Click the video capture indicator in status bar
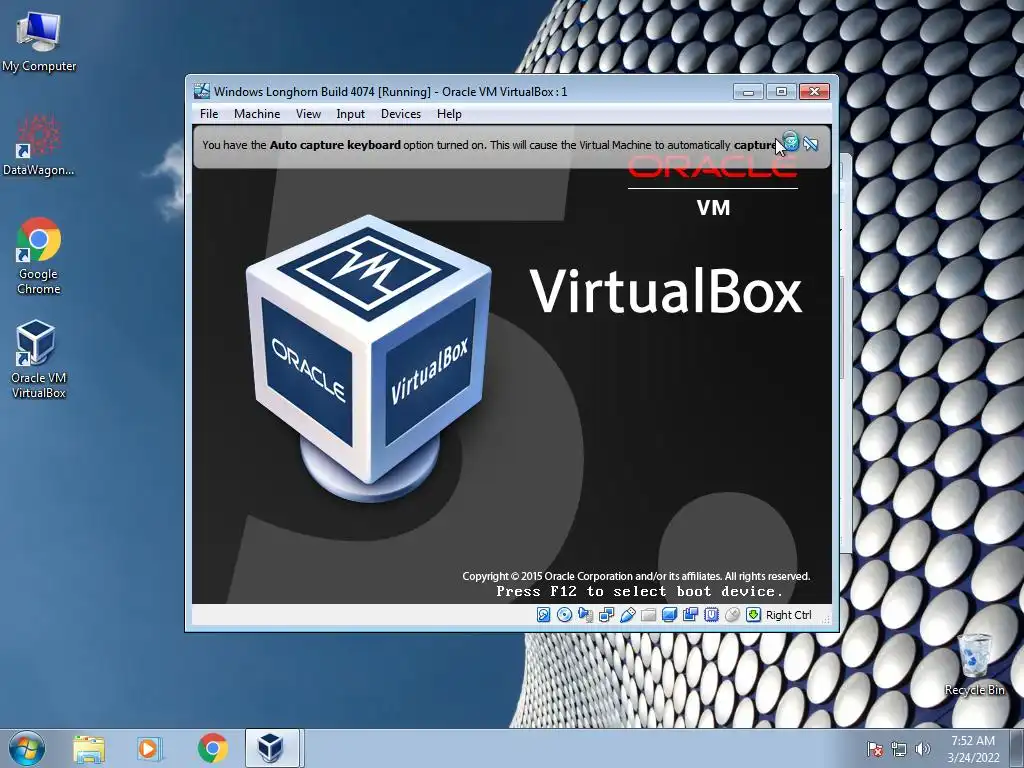The width and height of the screenshot is (1024, 768). tap(690, 615)
